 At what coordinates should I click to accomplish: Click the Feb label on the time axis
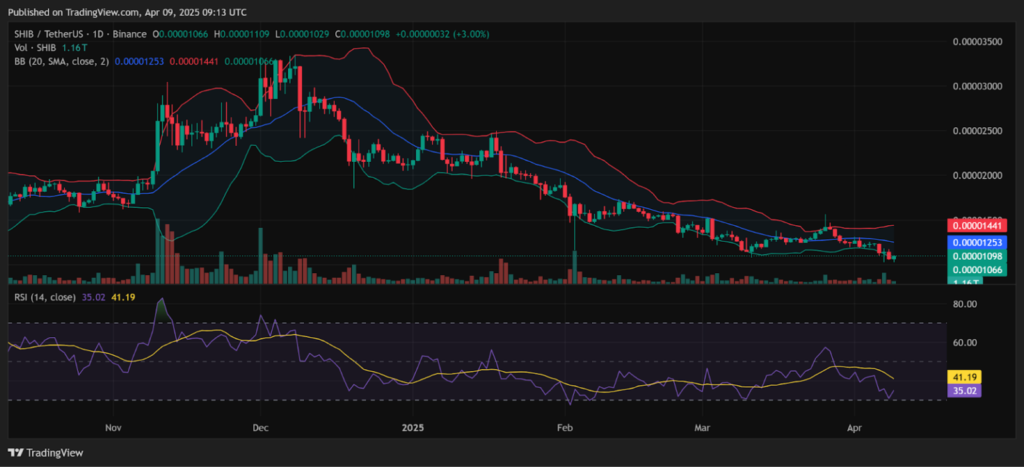click(x=565, y=425)
